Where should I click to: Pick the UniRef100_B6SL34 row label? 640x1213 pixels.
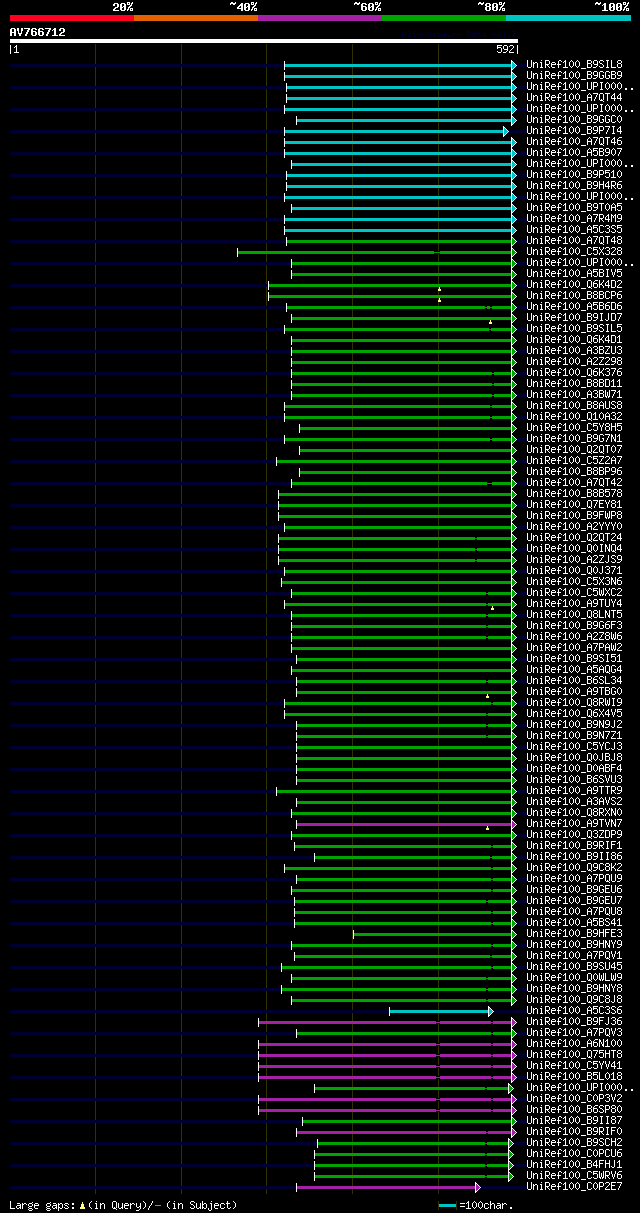coord(574,681)
